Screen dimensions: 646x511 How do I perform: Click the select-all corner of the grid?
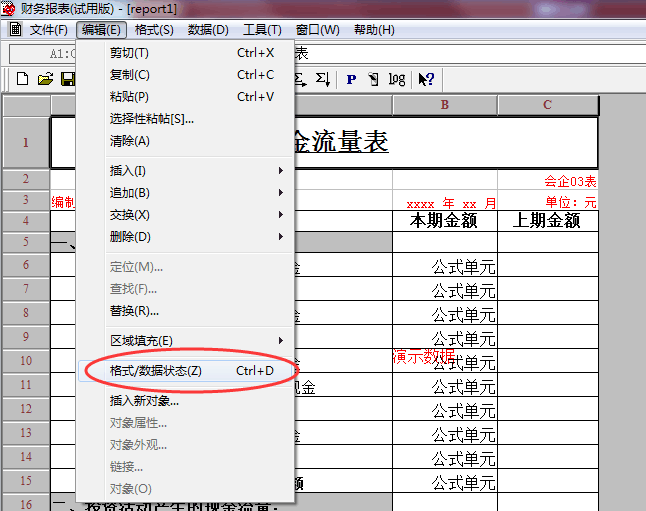(x=26, y=105)
